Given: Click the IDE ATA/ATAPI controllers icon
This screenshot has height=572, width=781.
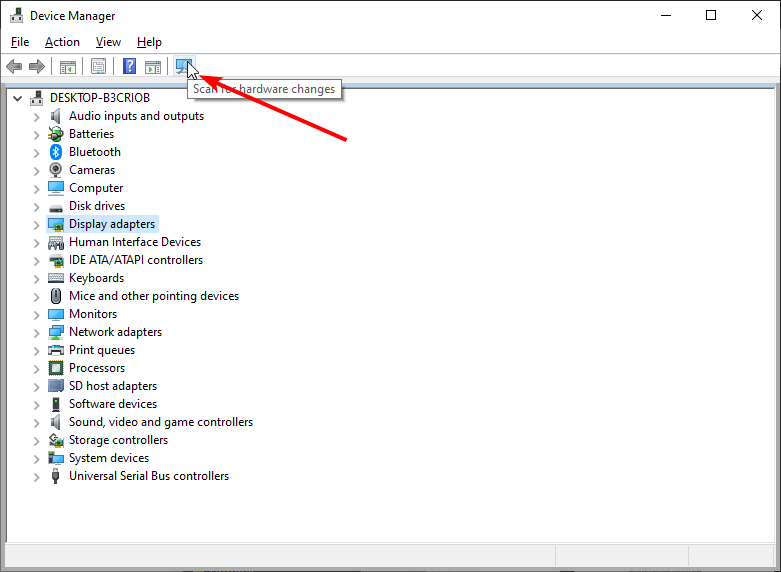Looking at the screenshot, I should coord(56,260).
